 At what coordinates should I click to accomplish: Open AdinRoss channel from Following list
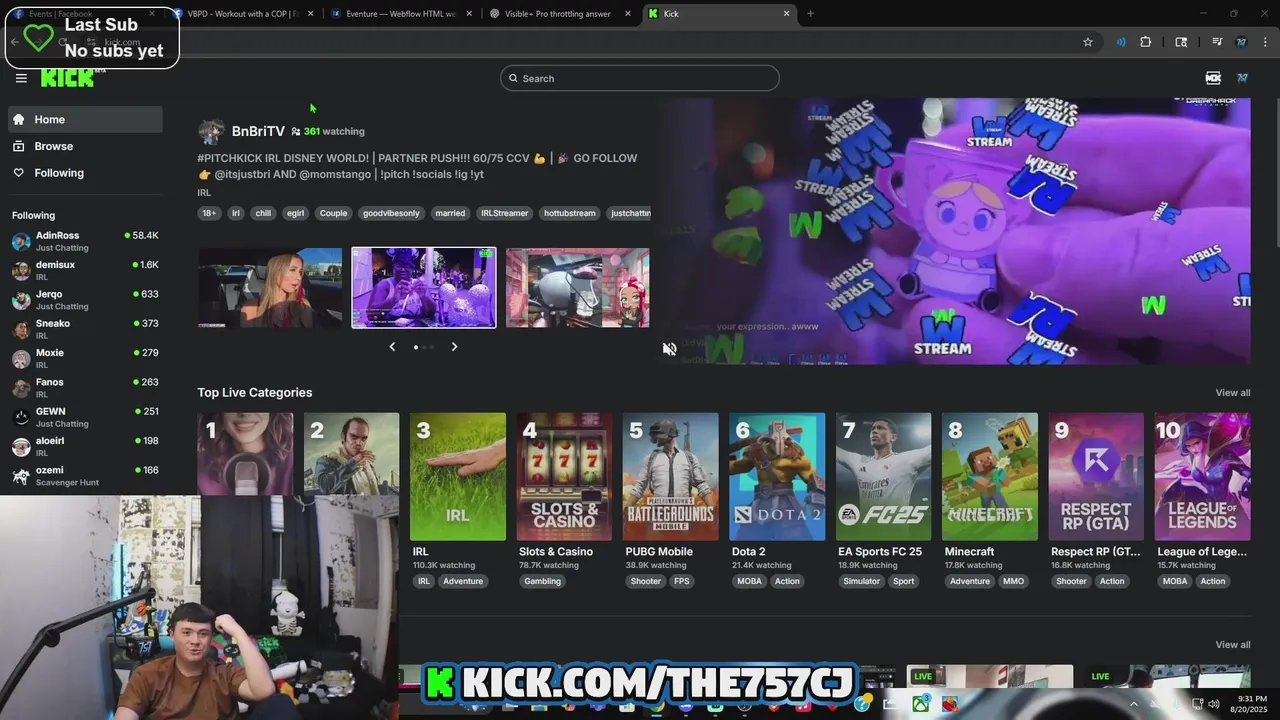pos(85,241)
